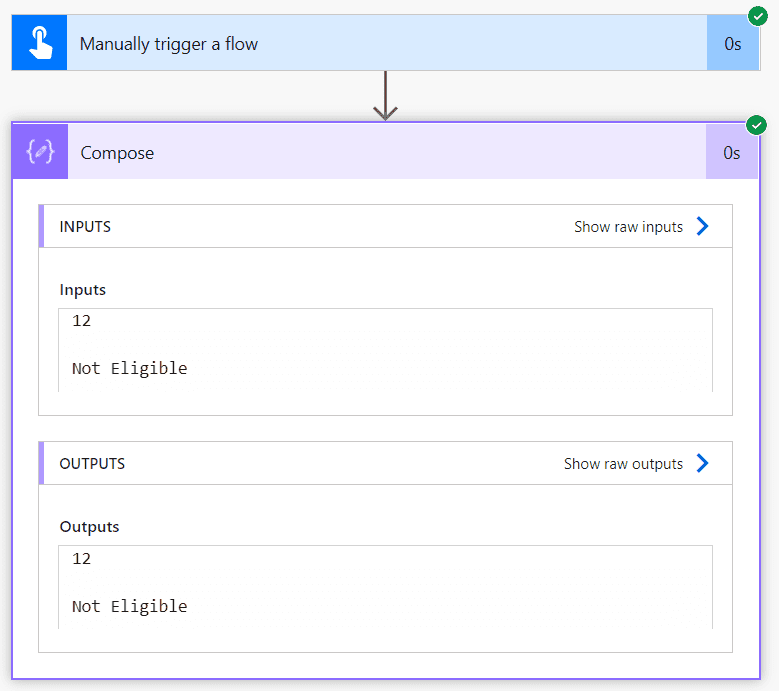
Task: Click the 0s duration on Compose card
Action: point(731,153)
